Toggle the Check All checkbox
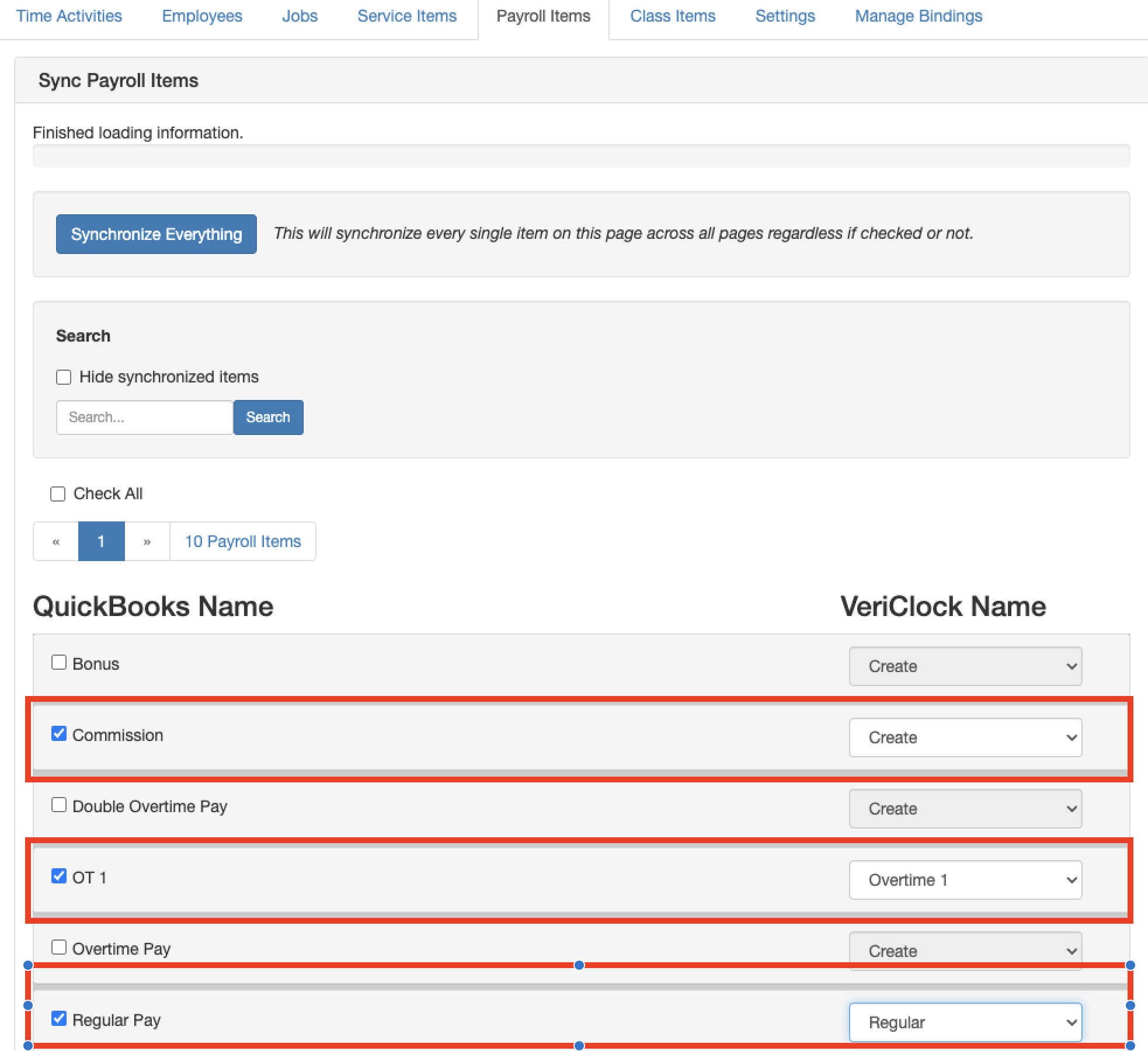The image size is (1148, 1051). (58, 493)
